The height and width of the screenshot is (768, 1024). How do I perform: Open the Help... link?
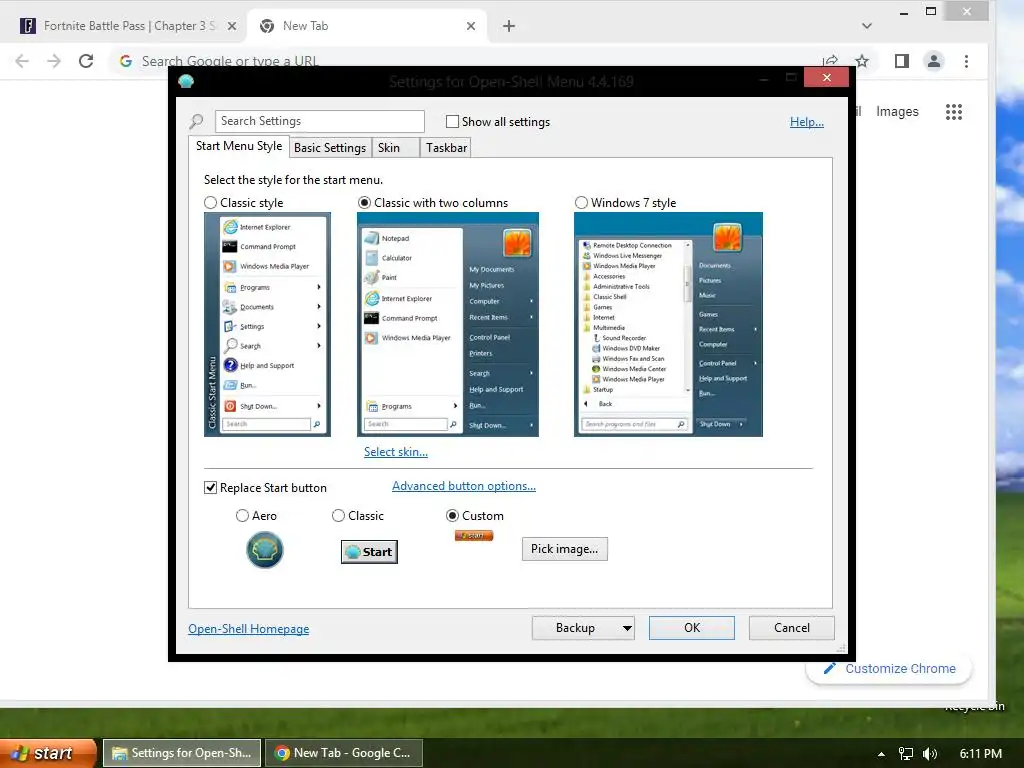[807, 122]
